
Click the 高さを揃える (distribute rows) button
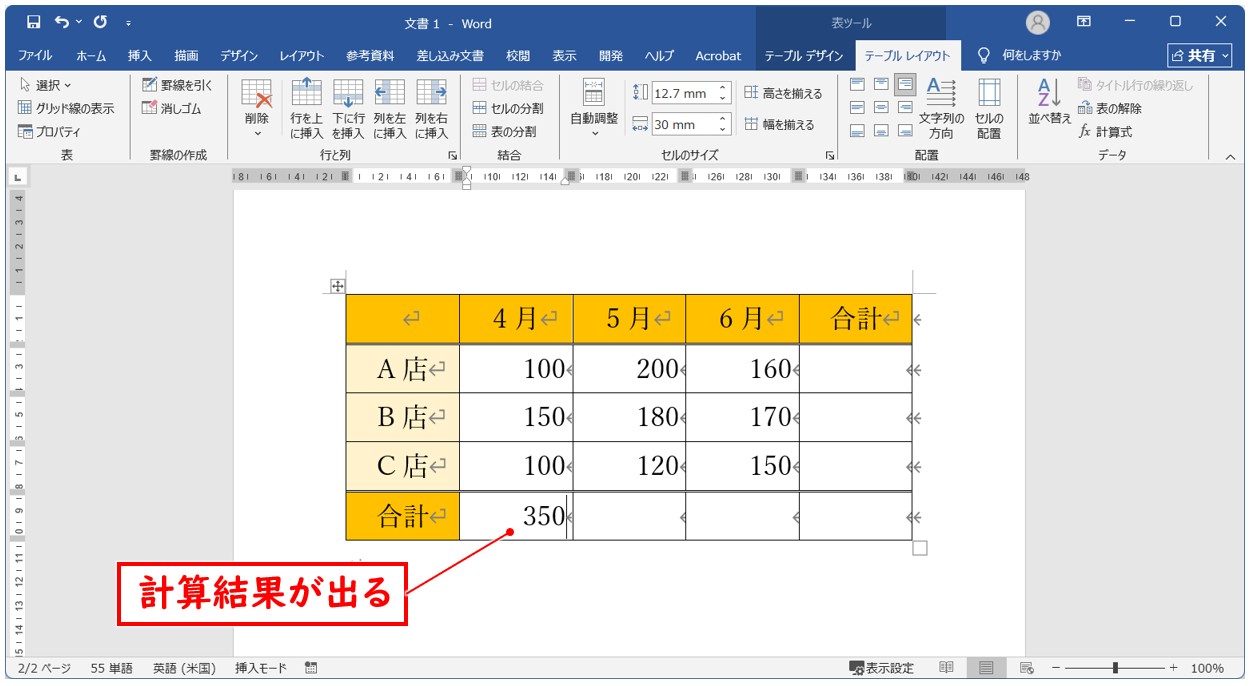click(x=783, y=93)
